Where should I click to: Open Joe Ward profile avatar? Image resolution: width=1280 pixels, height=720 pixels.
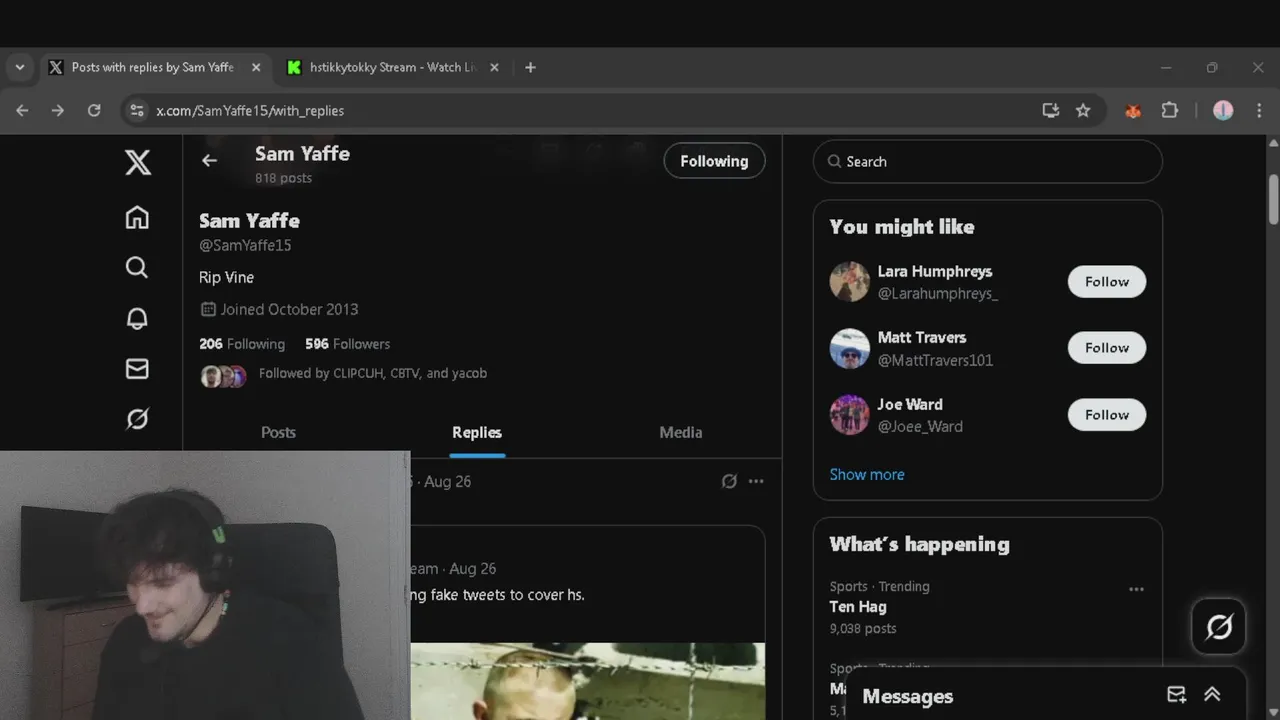(849, 415)
